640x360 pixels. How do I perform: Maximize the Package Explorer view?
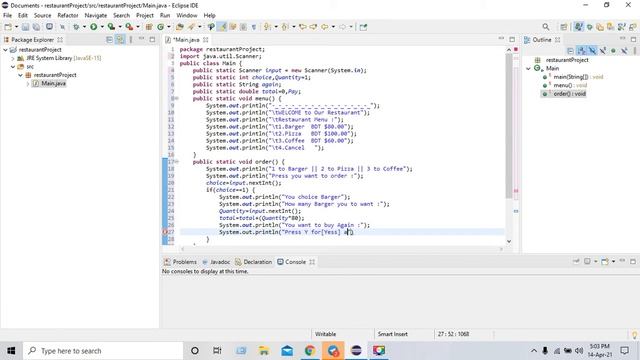(x=152, y=40)
